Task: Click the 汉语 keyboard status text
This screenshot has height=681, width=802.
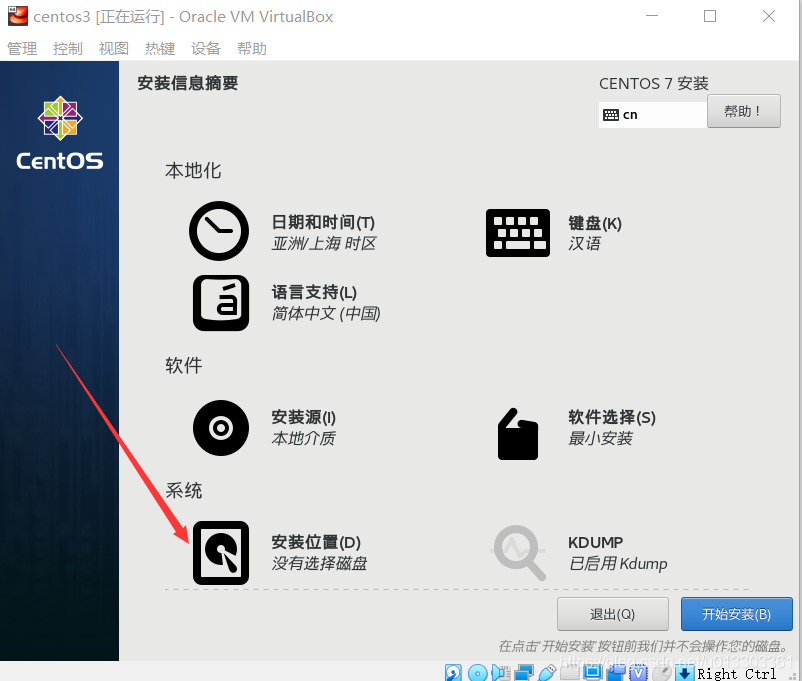Action: pos(584,244)
